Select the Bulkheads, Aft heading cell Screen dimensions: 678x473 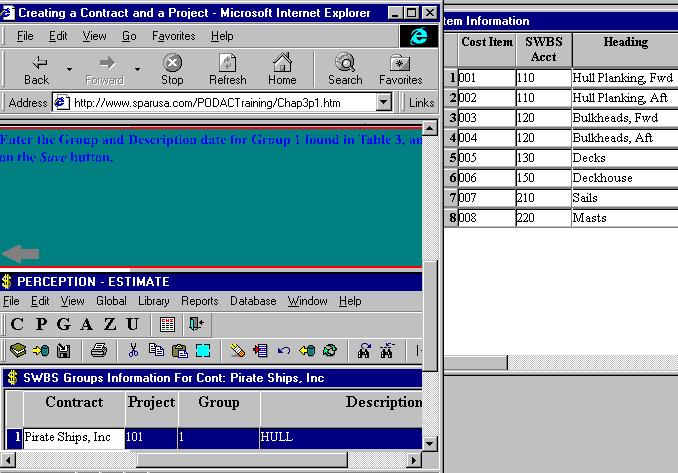[625, 138]
